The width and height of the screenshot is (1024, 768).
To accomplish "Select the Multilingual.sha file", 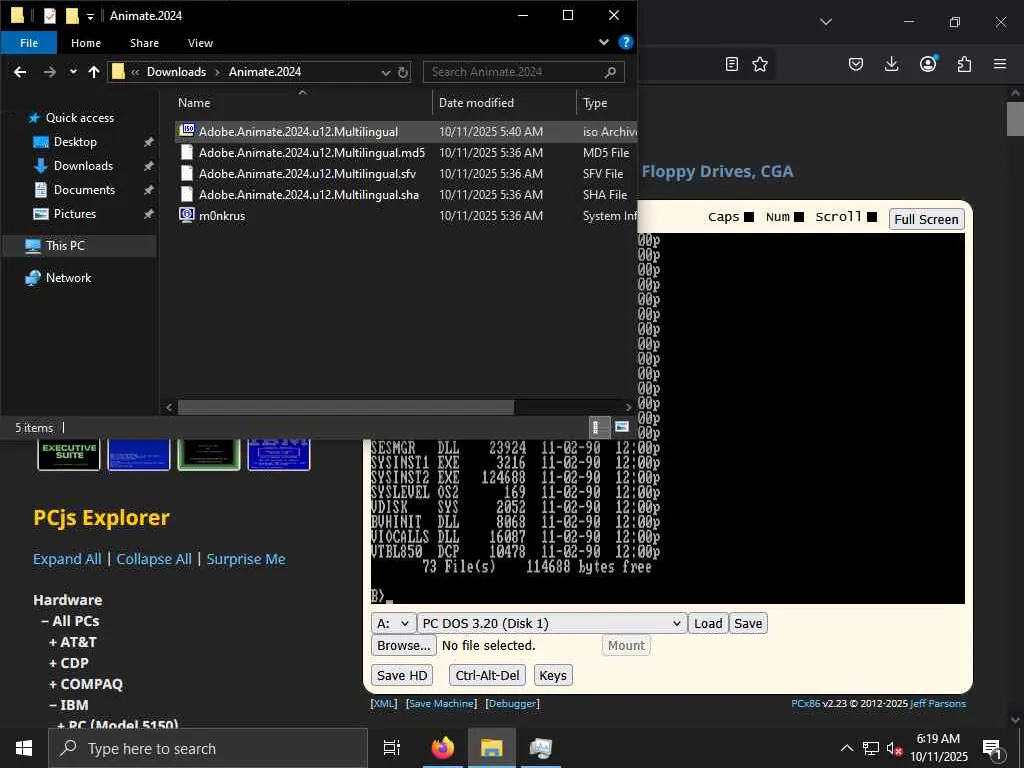I will coord(308,195).
